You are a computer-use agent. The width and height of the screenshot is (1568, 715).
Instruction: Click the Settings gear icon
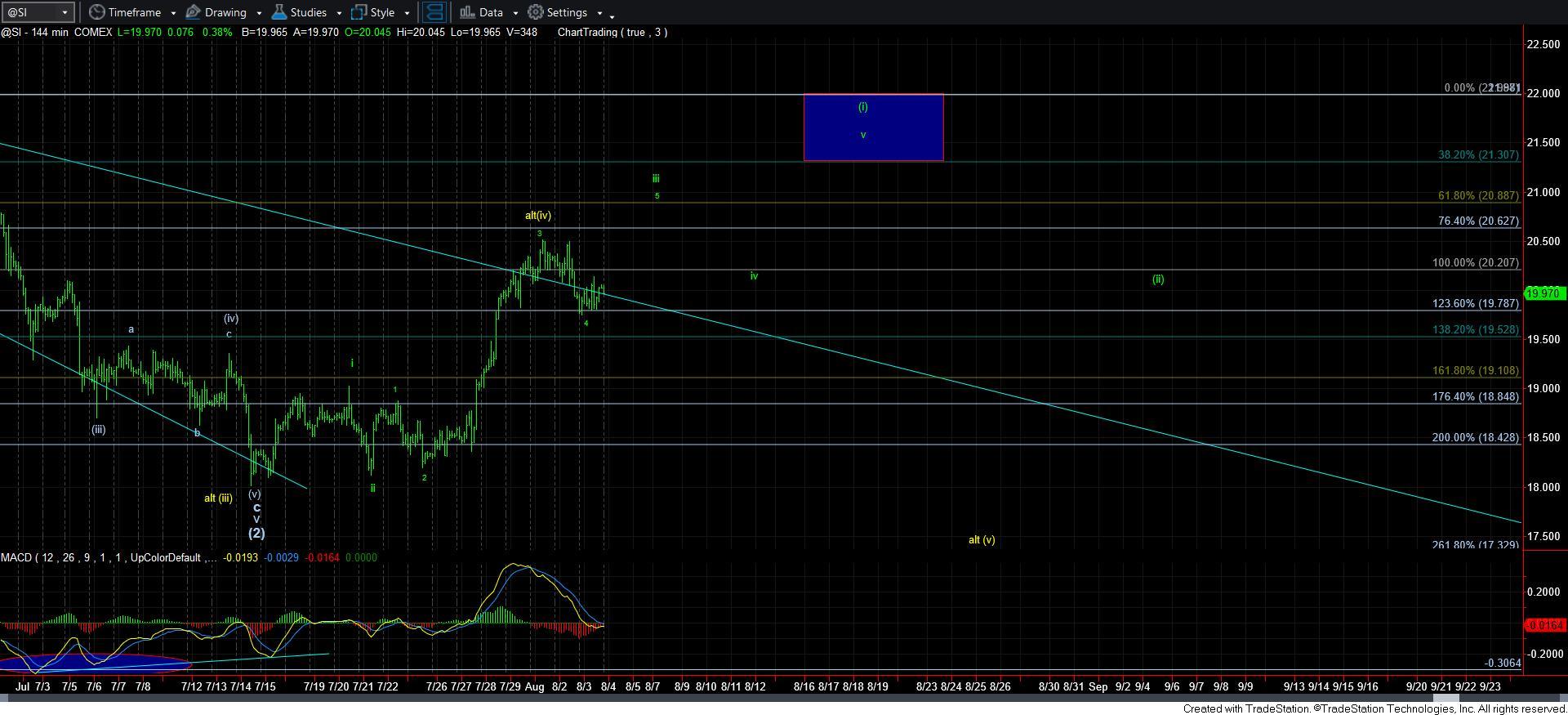[x=536, y=12]
